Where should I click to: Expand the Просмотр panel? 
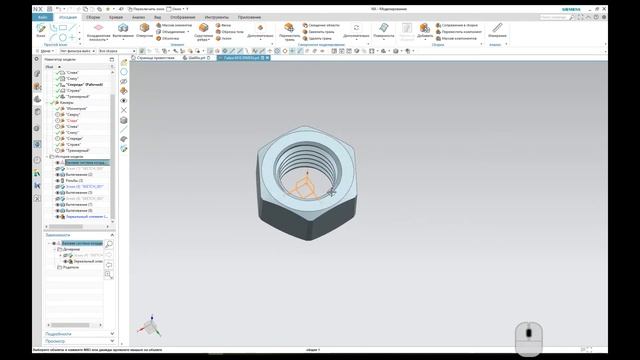(112, 341)
